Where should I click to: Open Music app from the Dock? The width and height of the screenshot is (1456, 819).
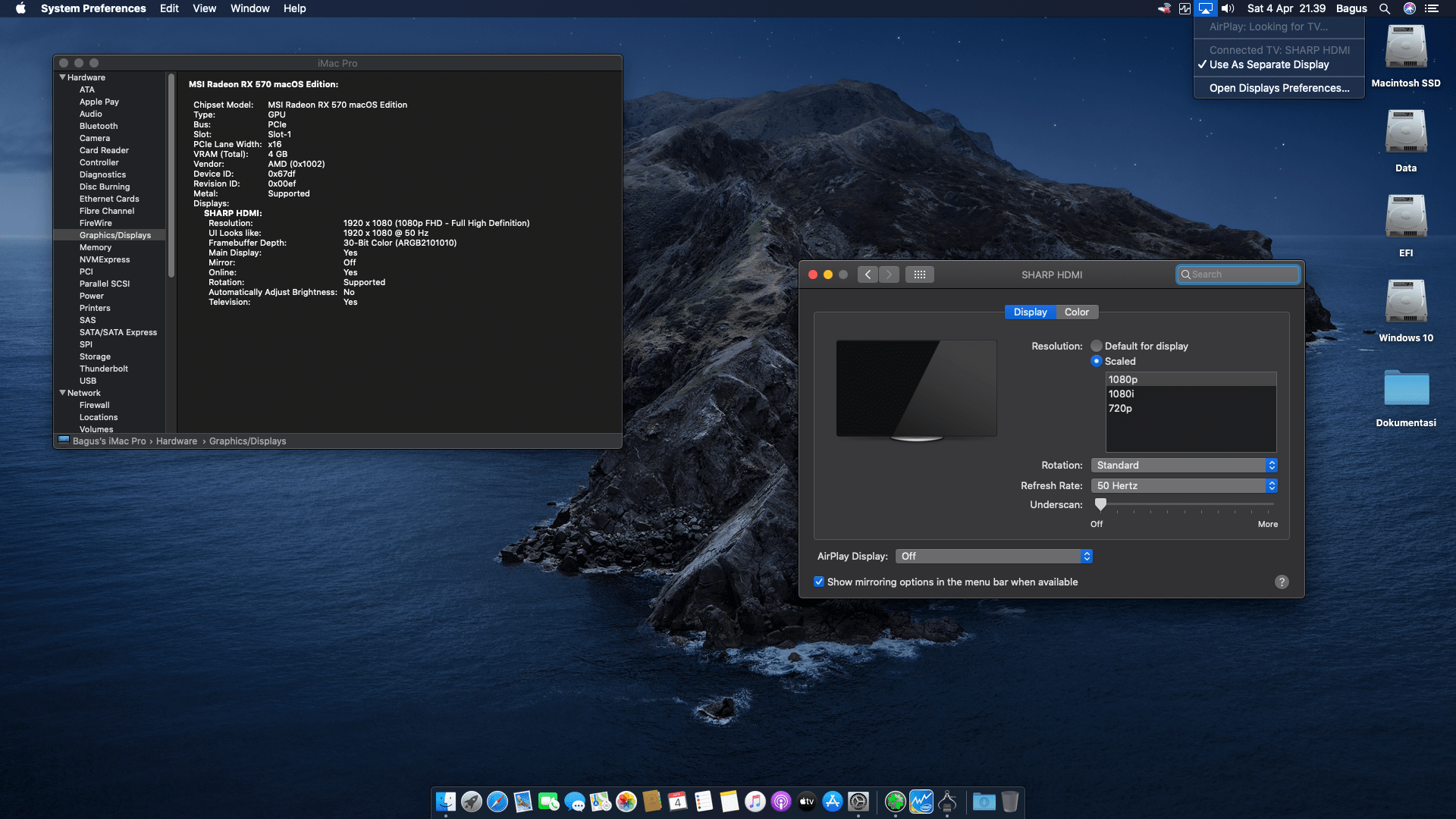tap(755, 802)
